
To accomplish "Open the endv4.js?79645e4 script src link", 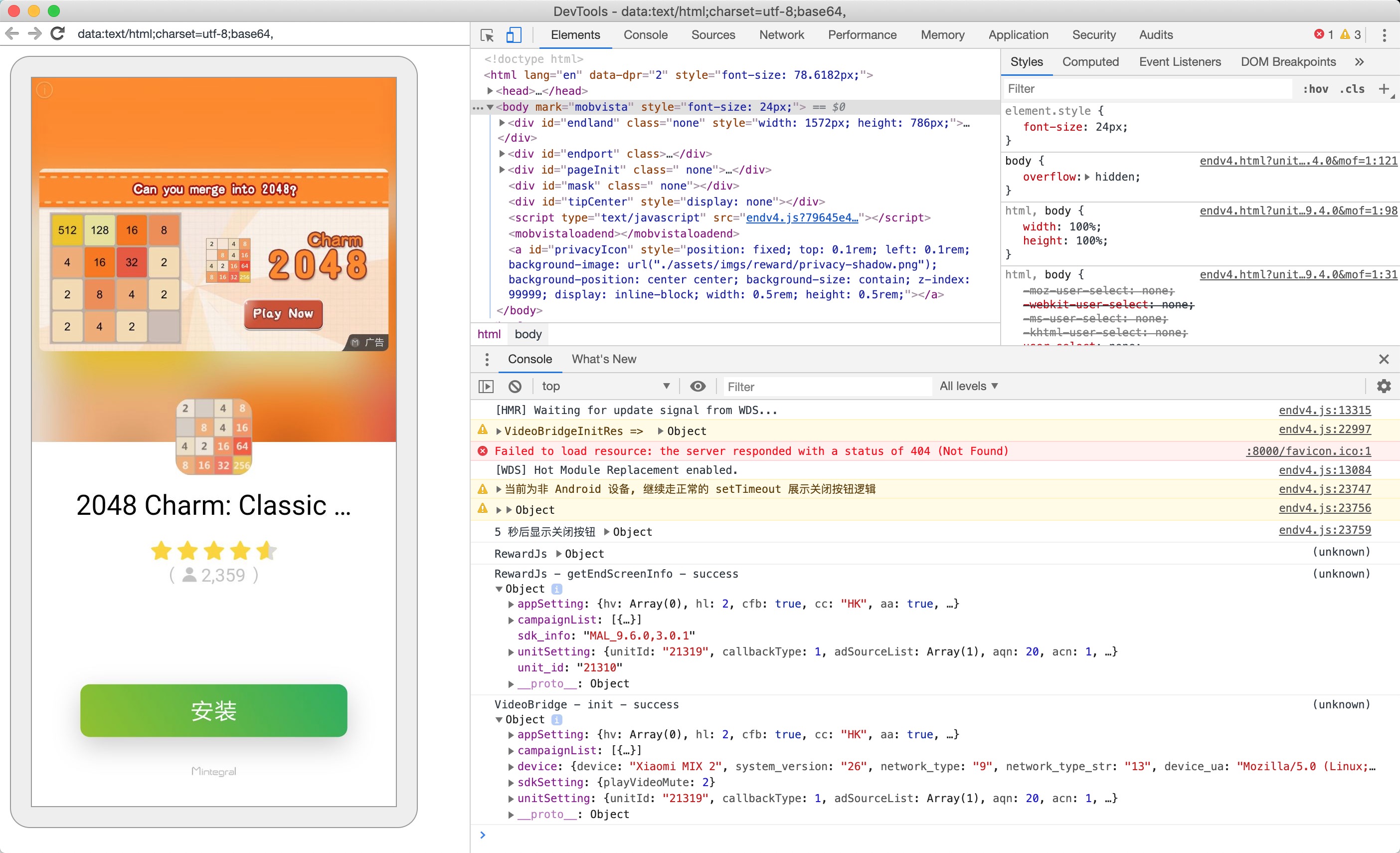I will [x=802, y=217].
